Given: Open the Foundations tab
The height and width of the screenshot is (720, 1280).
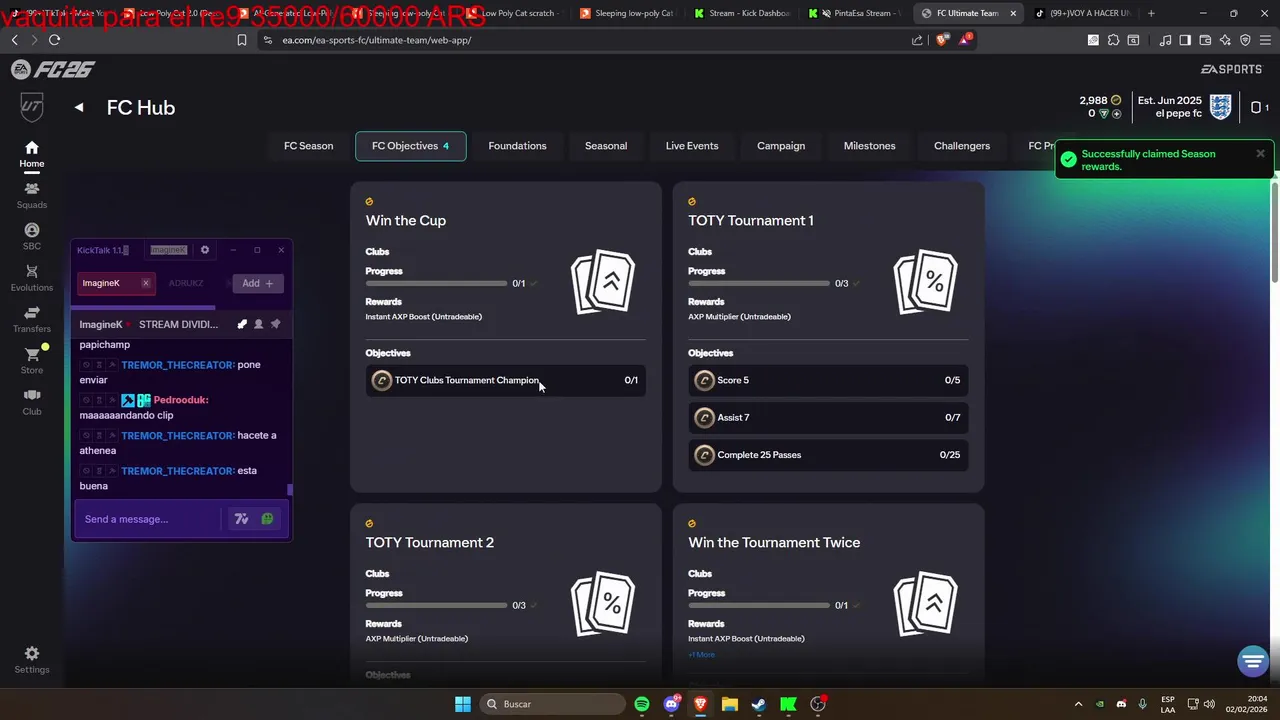Looking at the screenshot, I should tap(517, 146).
